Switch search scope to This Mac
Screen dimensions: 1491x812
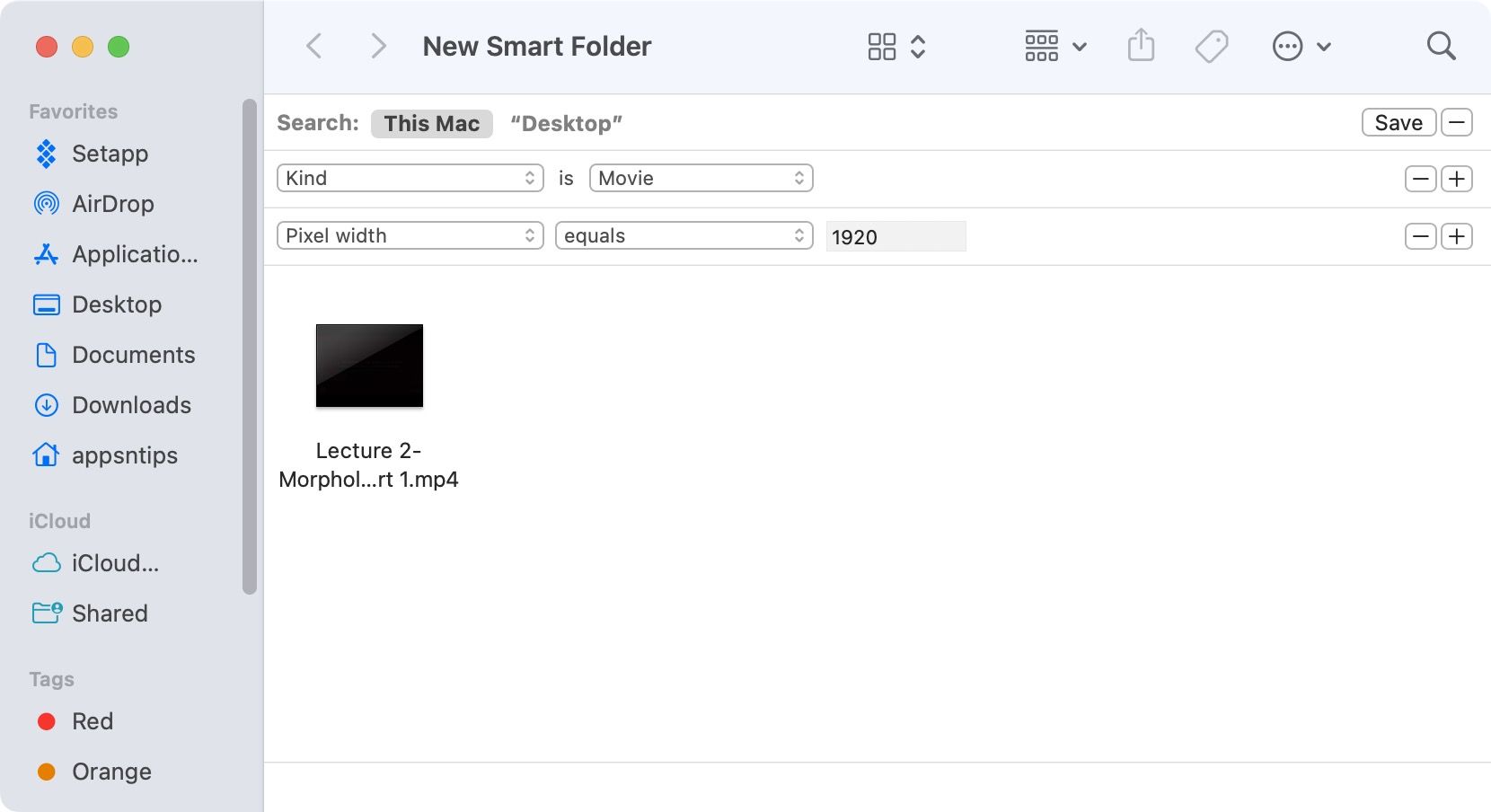431,123
